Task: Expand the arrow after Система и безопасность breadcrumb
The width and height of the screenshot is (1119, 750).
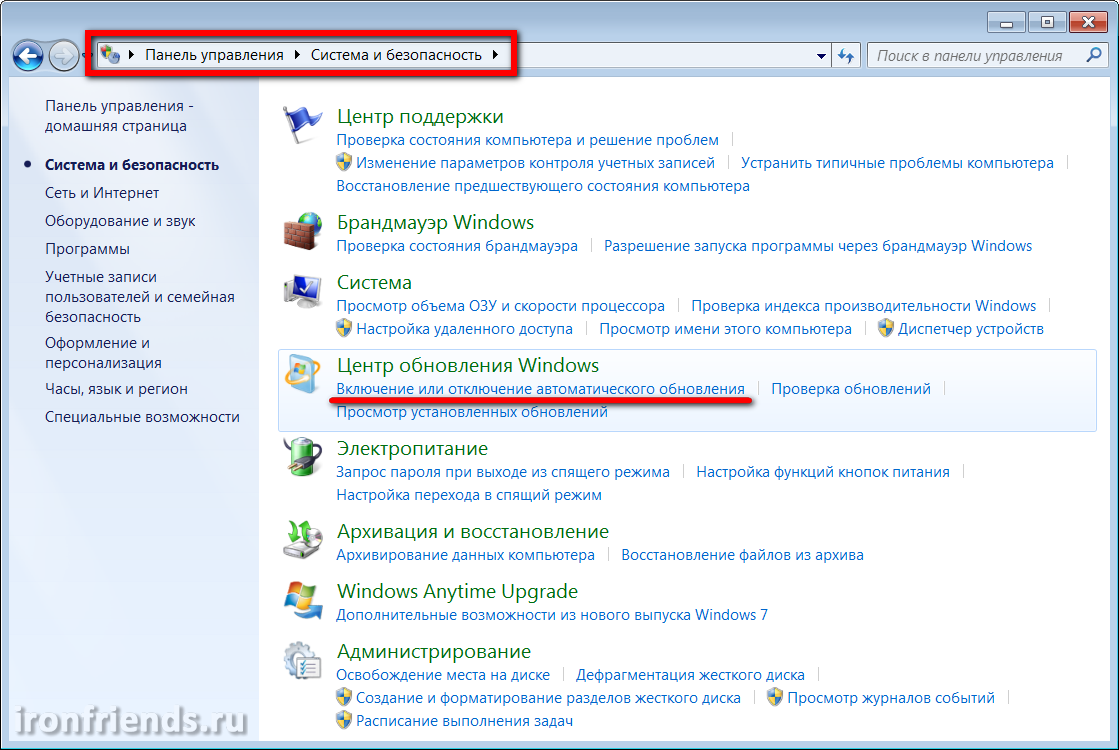Action: (x=495, y=55)
